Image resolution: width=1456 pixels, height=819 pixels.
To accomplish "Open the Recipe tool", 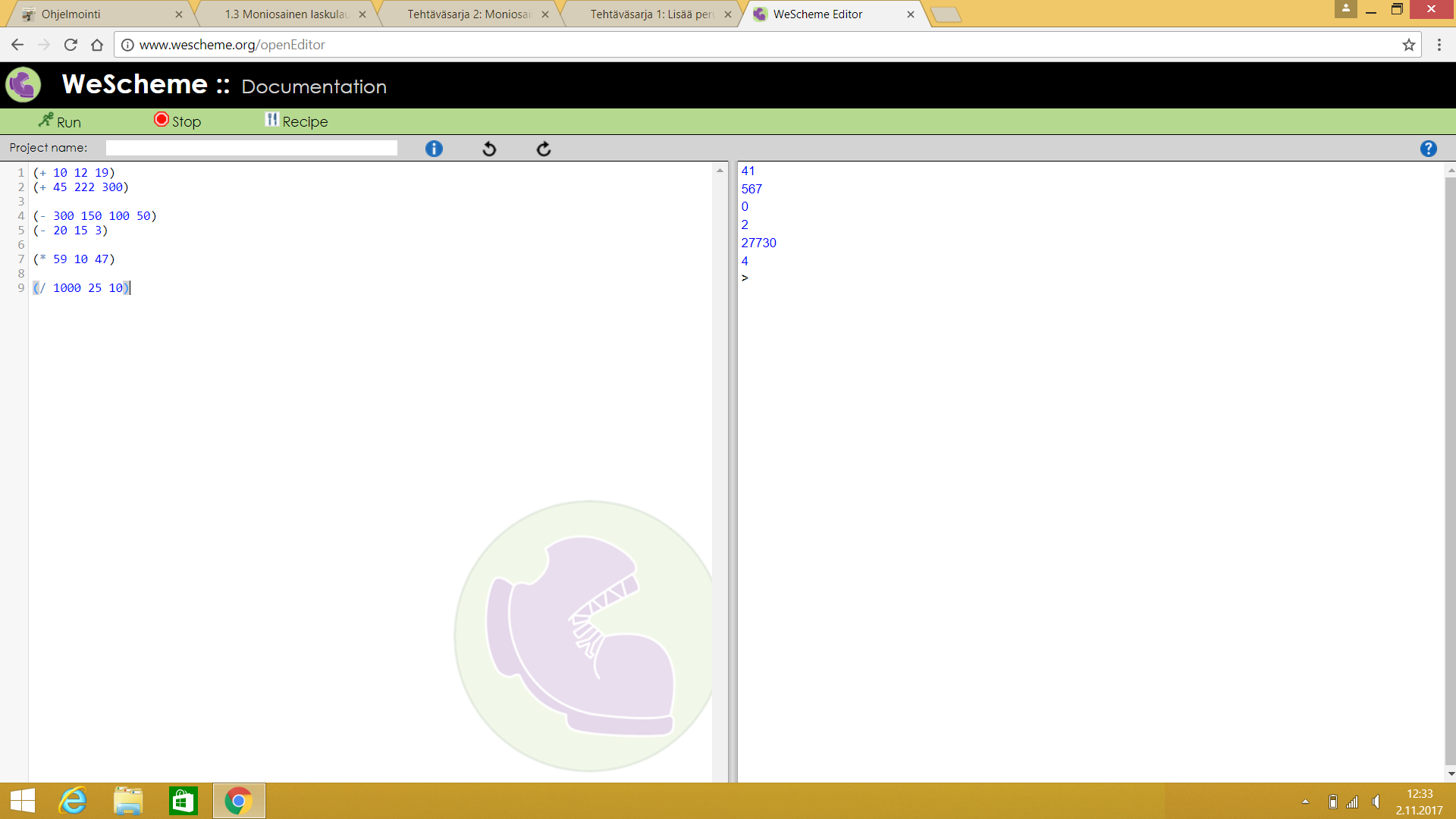I will tap(297, 121).
